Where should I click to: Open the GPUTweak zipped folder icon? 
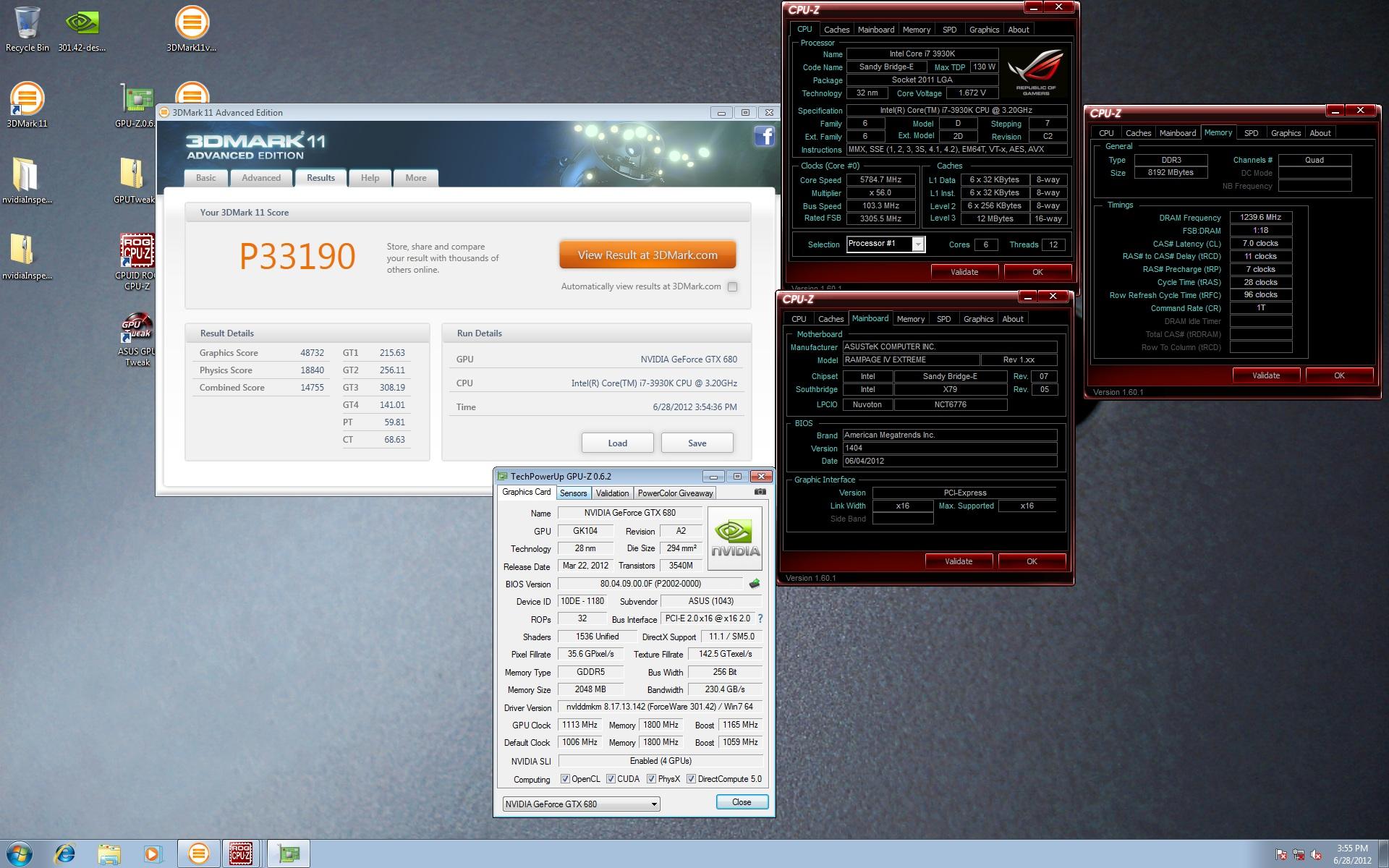click(x=135, y=181)
